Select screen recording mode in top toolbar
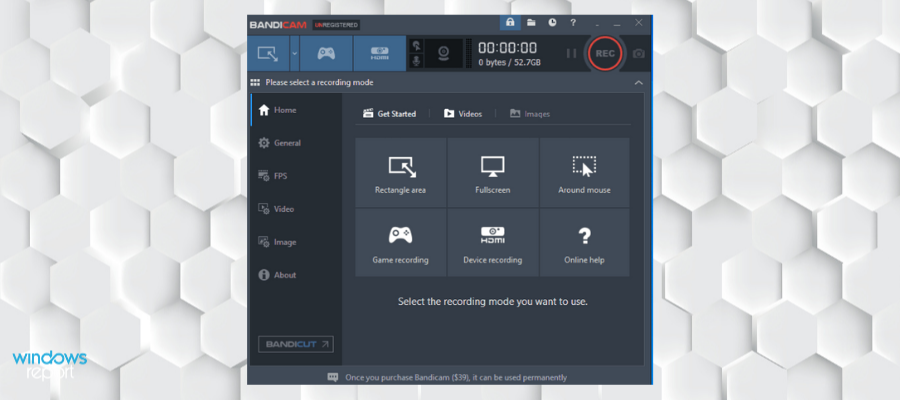 (x=269, y=53)
